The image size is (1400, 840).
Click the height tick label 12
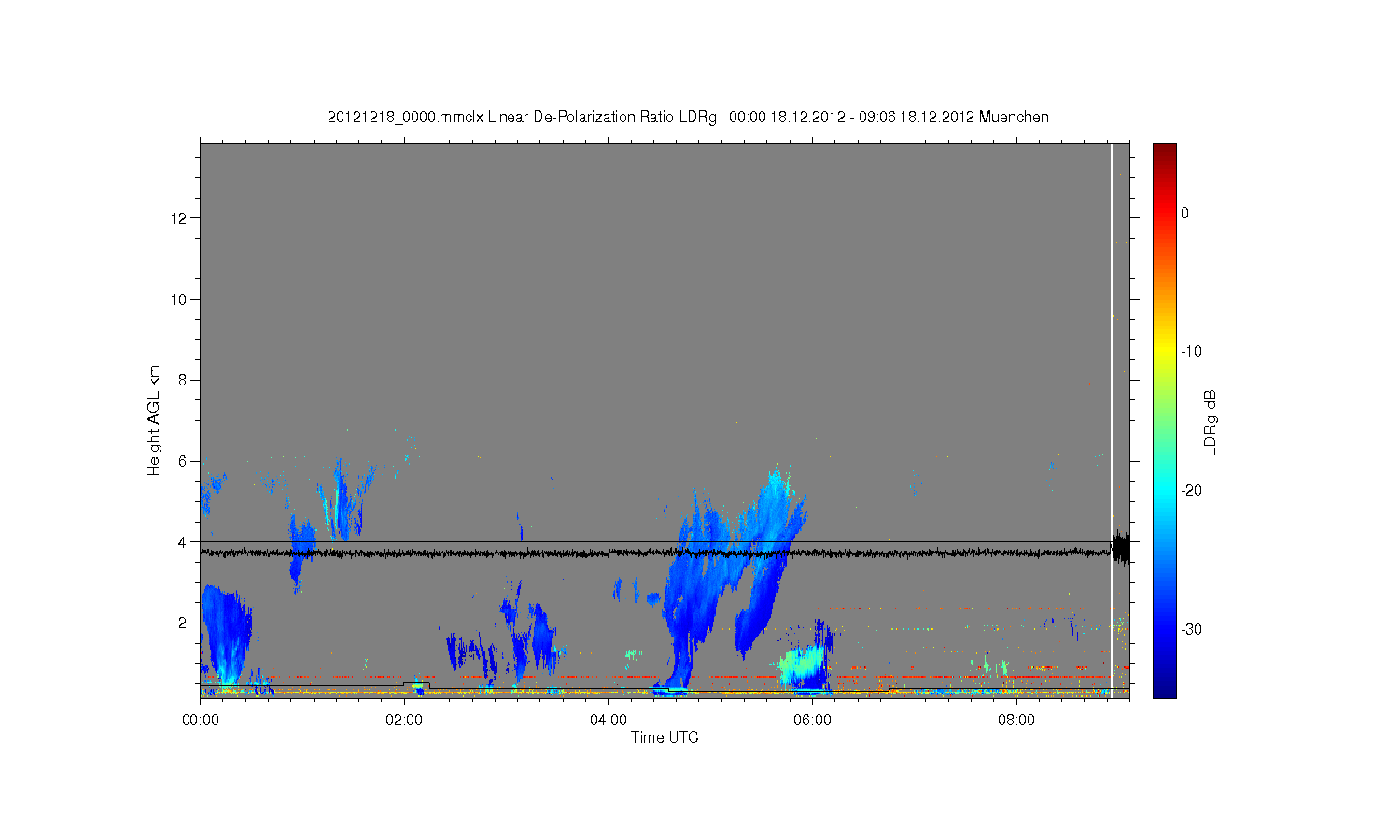tap(179, 218)
